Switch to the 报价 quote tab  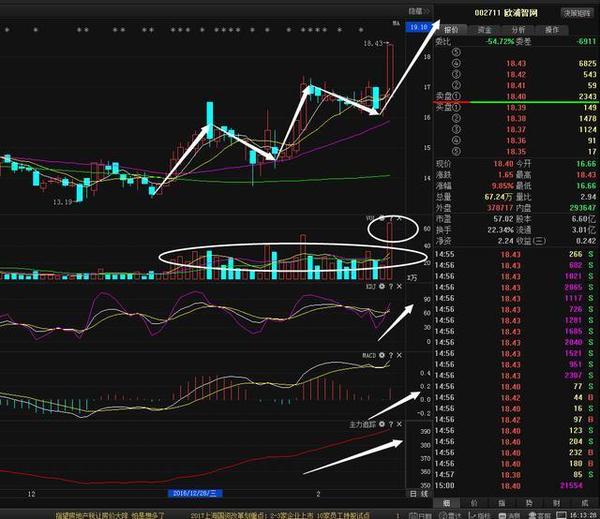click(451, 29)
